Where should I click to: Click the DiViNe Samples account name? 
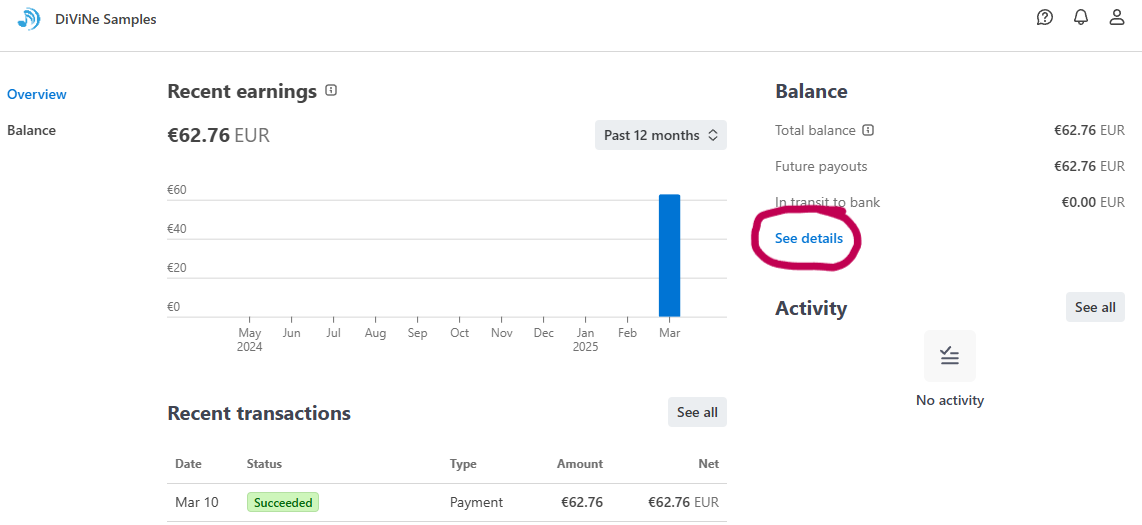[x=106, y=19]
